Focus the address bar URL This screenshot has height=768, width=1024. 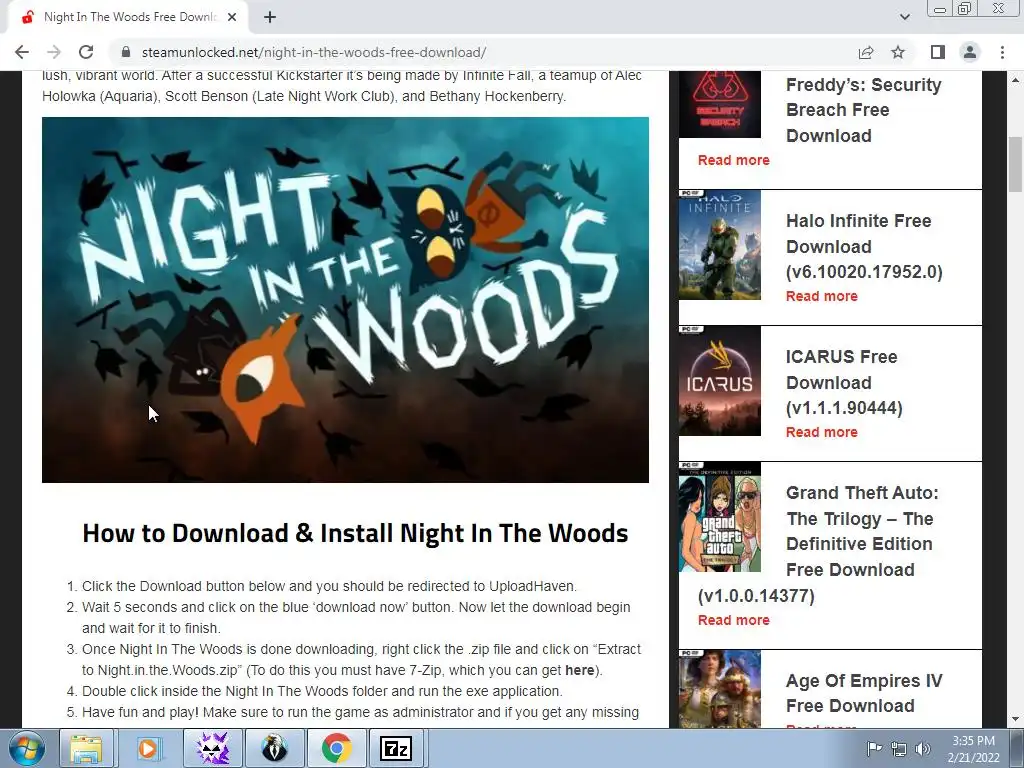(x=313, y=52)
